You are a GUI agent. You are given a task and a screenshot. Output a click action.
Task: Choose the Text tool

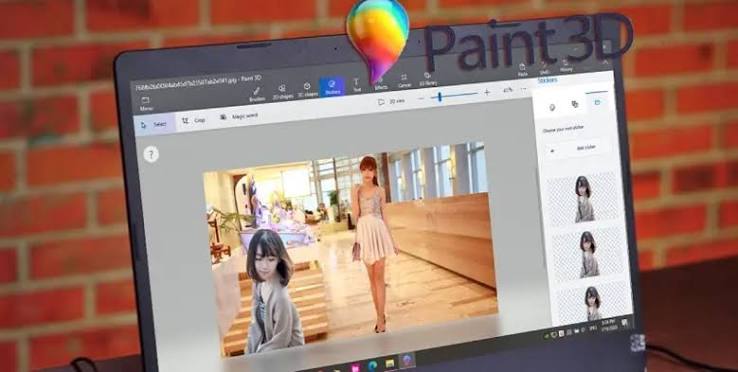357,85
